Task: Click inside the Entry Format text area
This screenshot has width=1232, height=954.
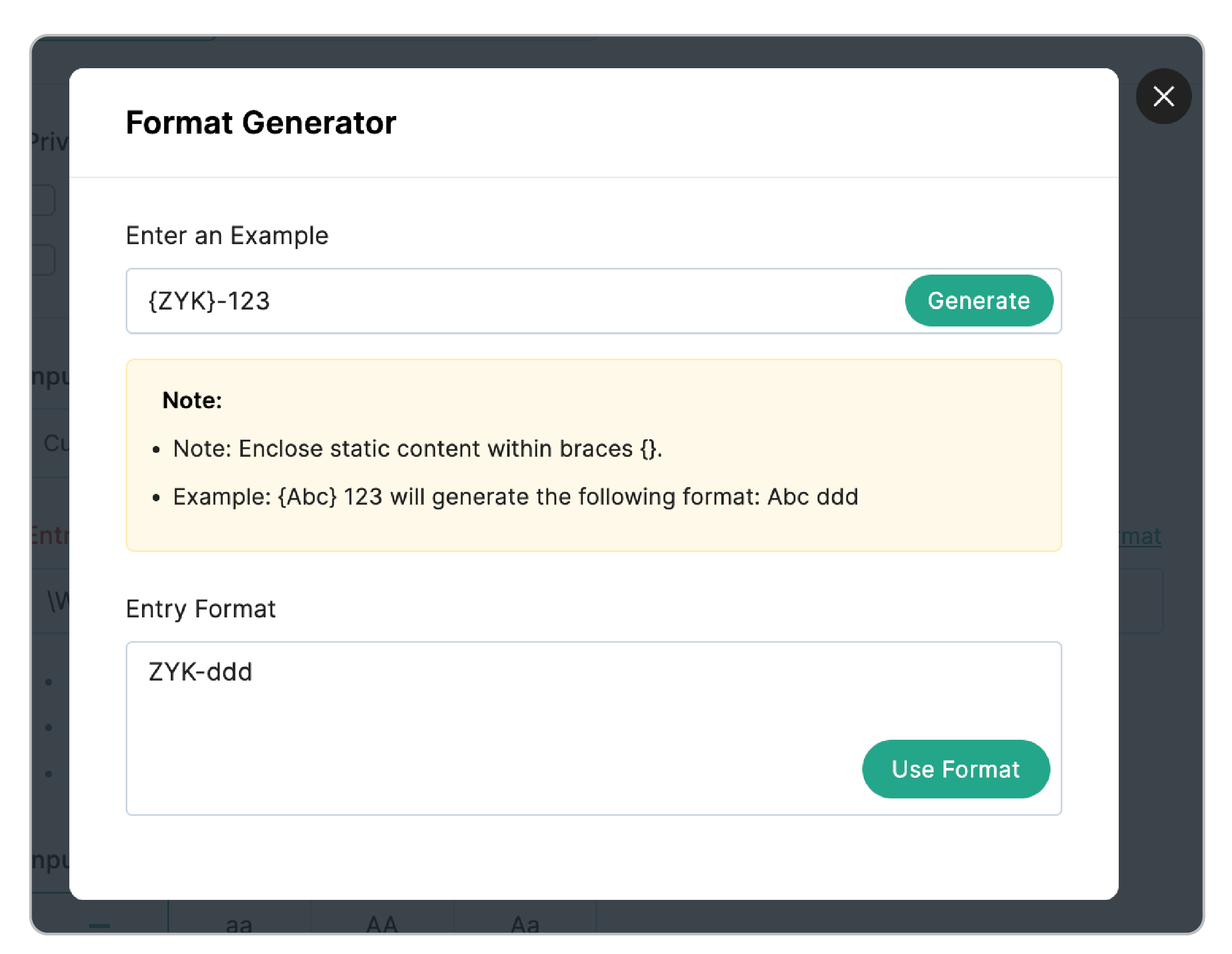Action: (593, 728)
